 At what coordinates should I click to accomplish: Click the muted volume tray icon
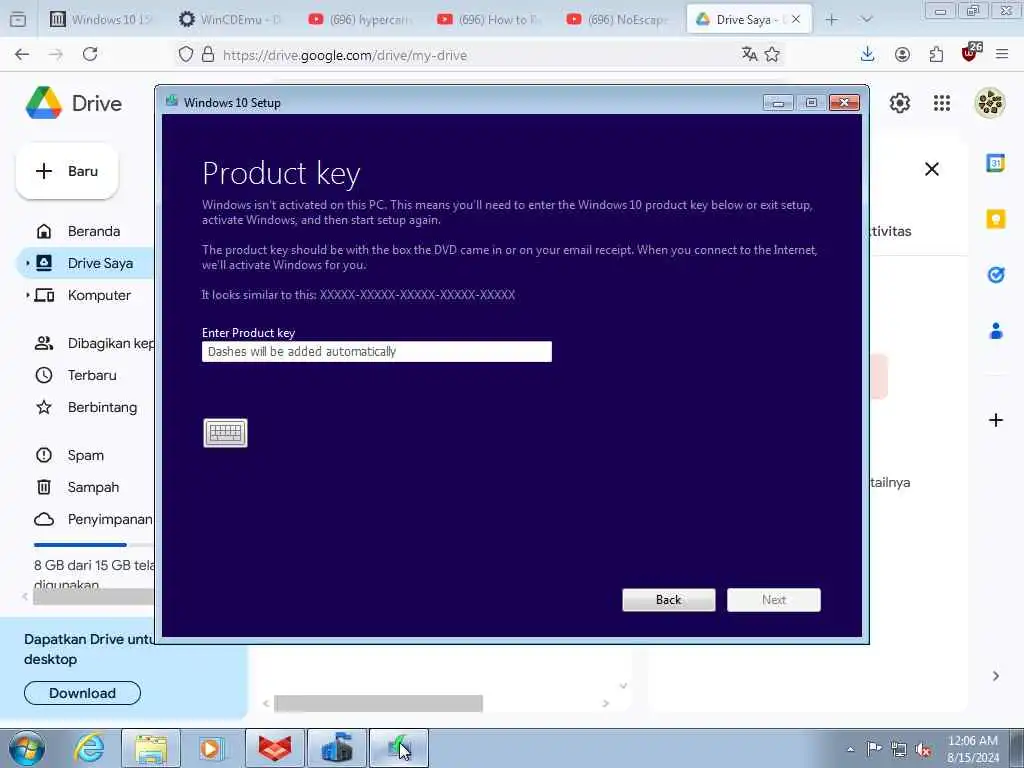tap(923, 749)
